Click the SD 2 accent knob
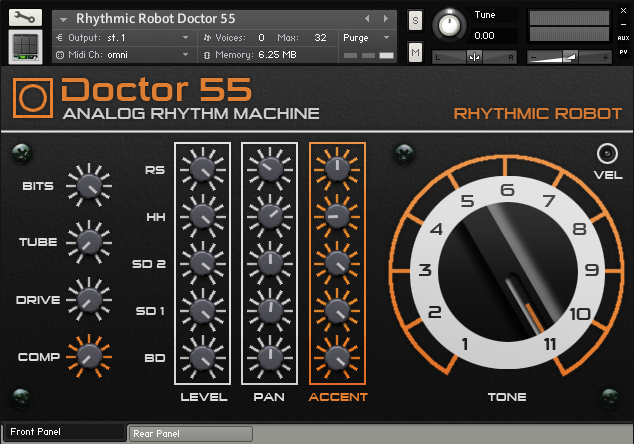 click(337, 264)
